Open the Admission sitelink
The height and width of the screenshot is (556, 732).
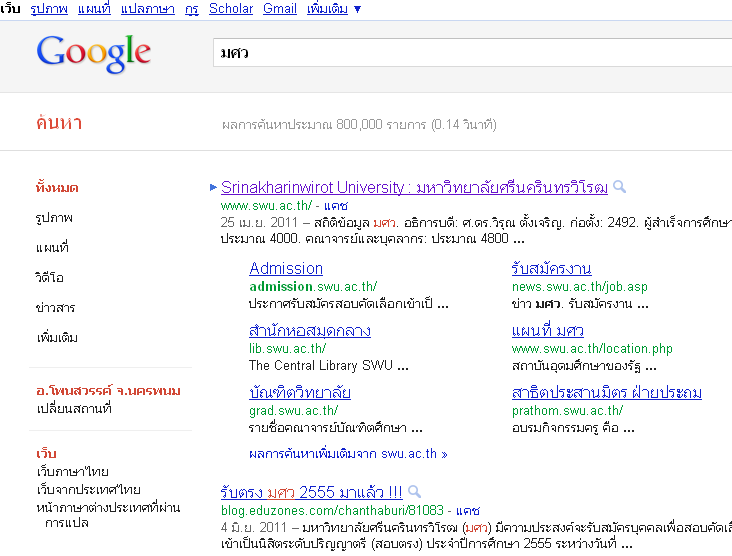(286, 268)
